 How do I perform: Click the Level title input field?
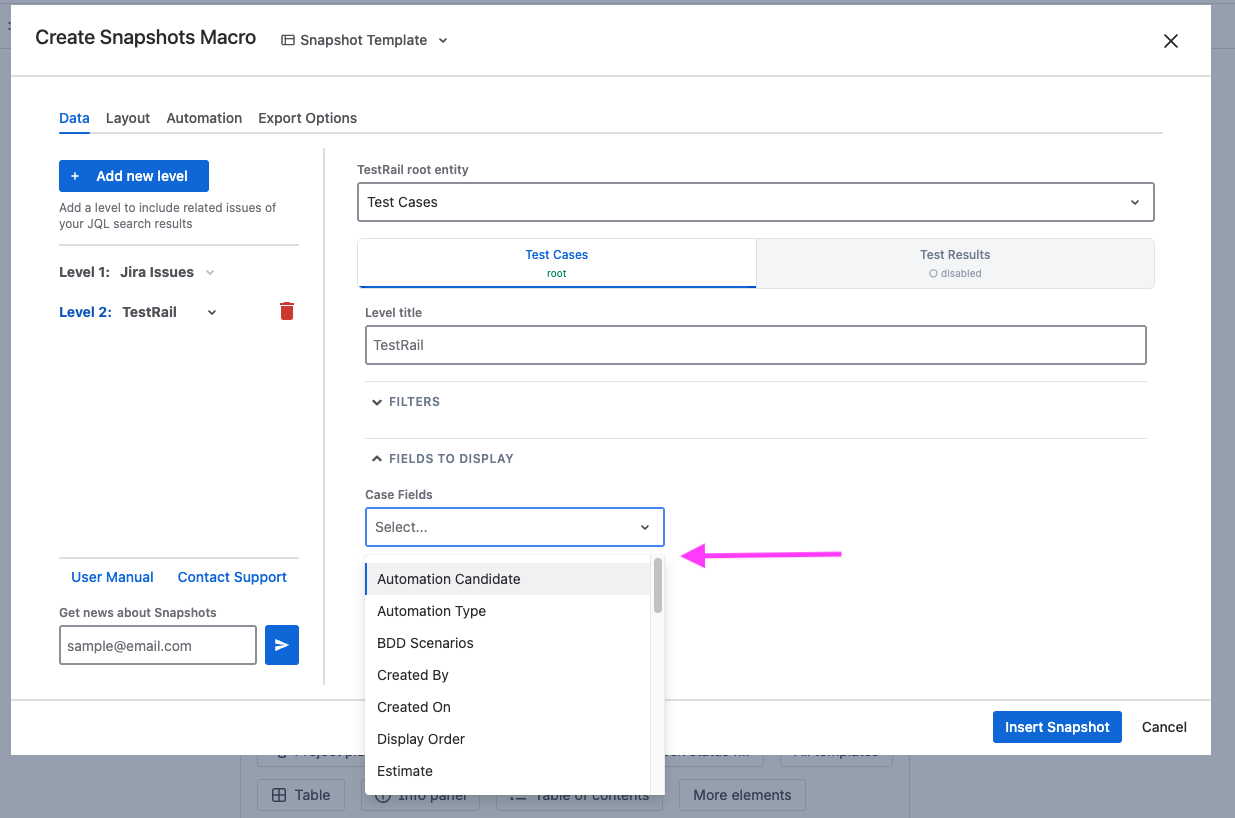755,345
